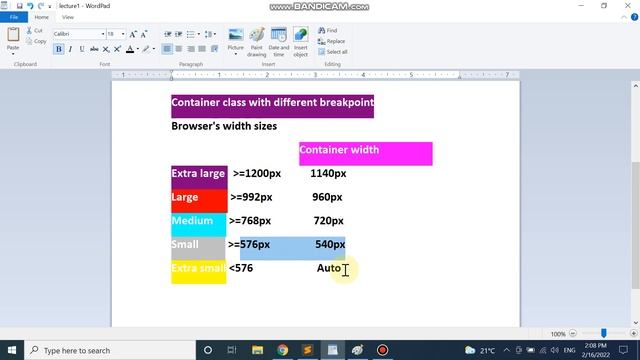Open the text color dropdown arrow

138,49
